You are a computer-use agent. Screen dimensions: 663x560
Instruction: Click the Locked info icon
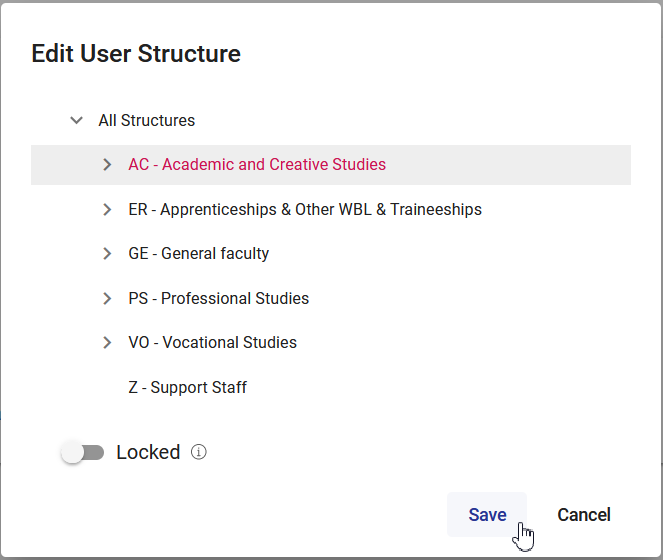click(199, 452)
